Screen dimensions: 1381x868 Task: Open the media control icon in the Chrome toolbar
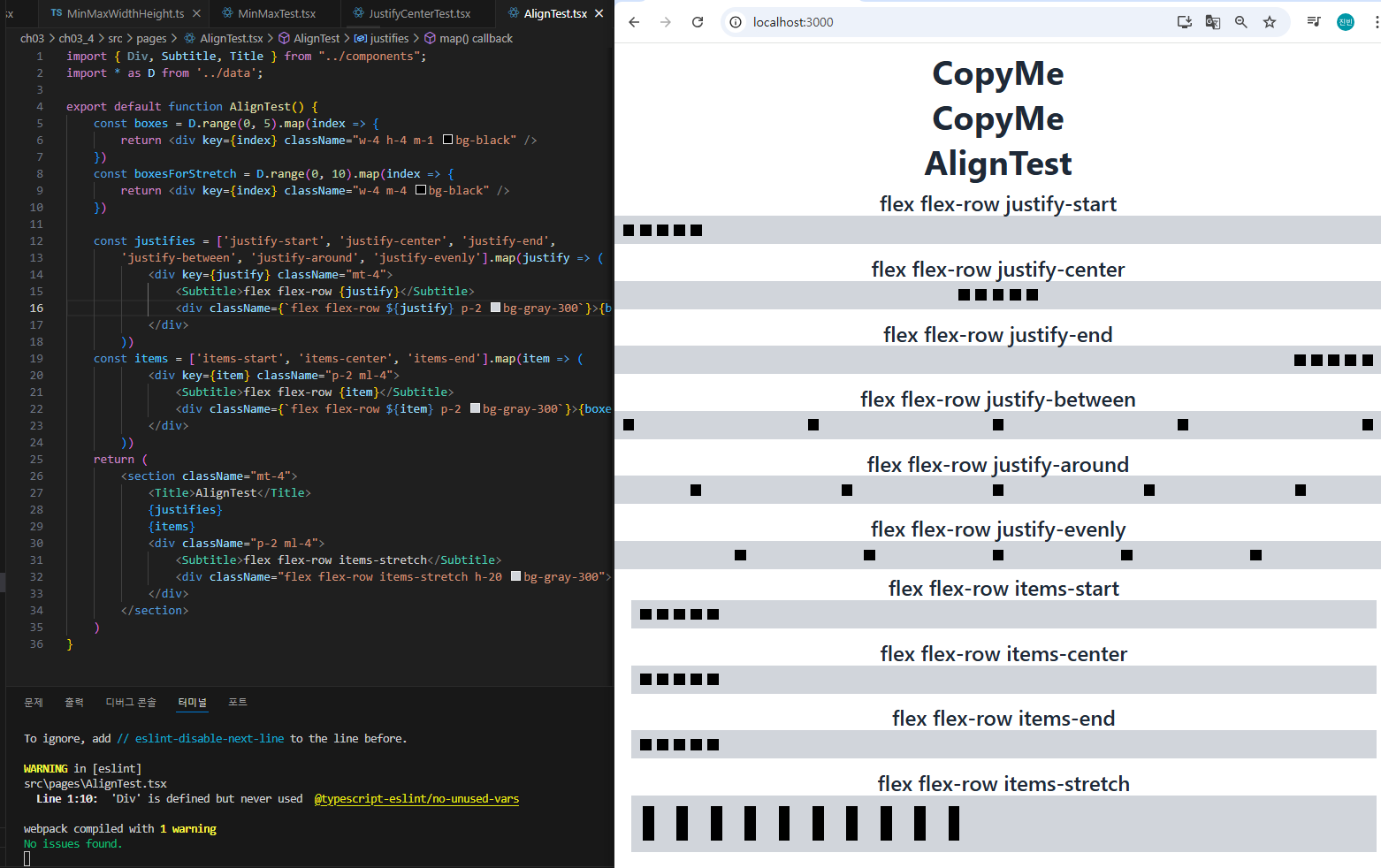click(x=1314, y=22)
